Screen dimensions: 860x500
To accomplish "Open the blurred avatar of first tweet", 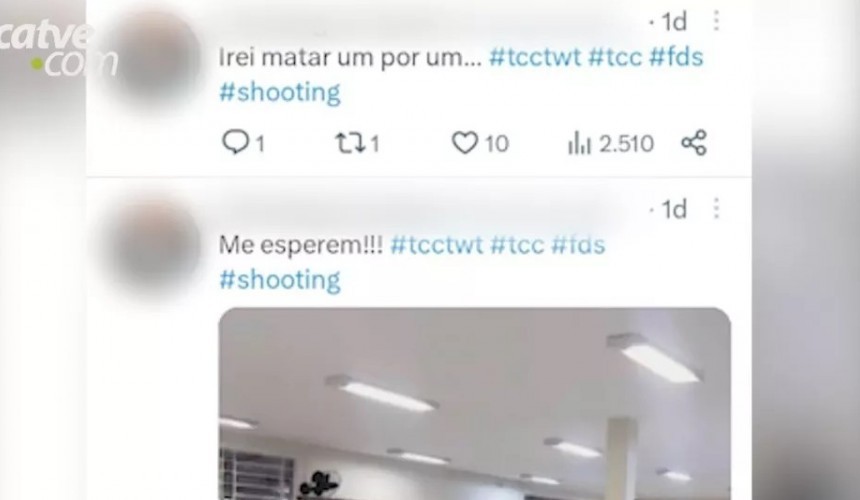I will click(155, 55).
